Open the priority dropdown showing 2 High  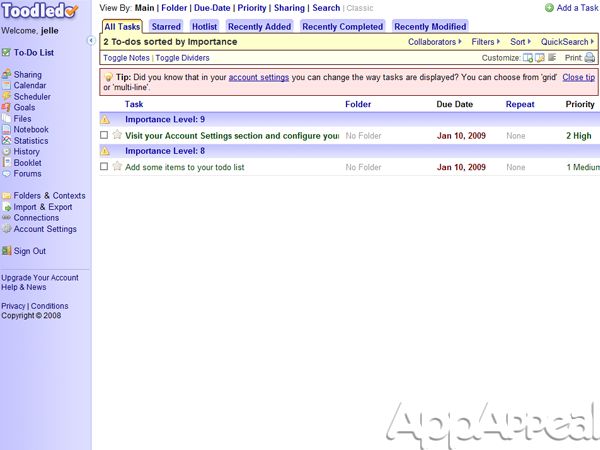click(579, 136)
